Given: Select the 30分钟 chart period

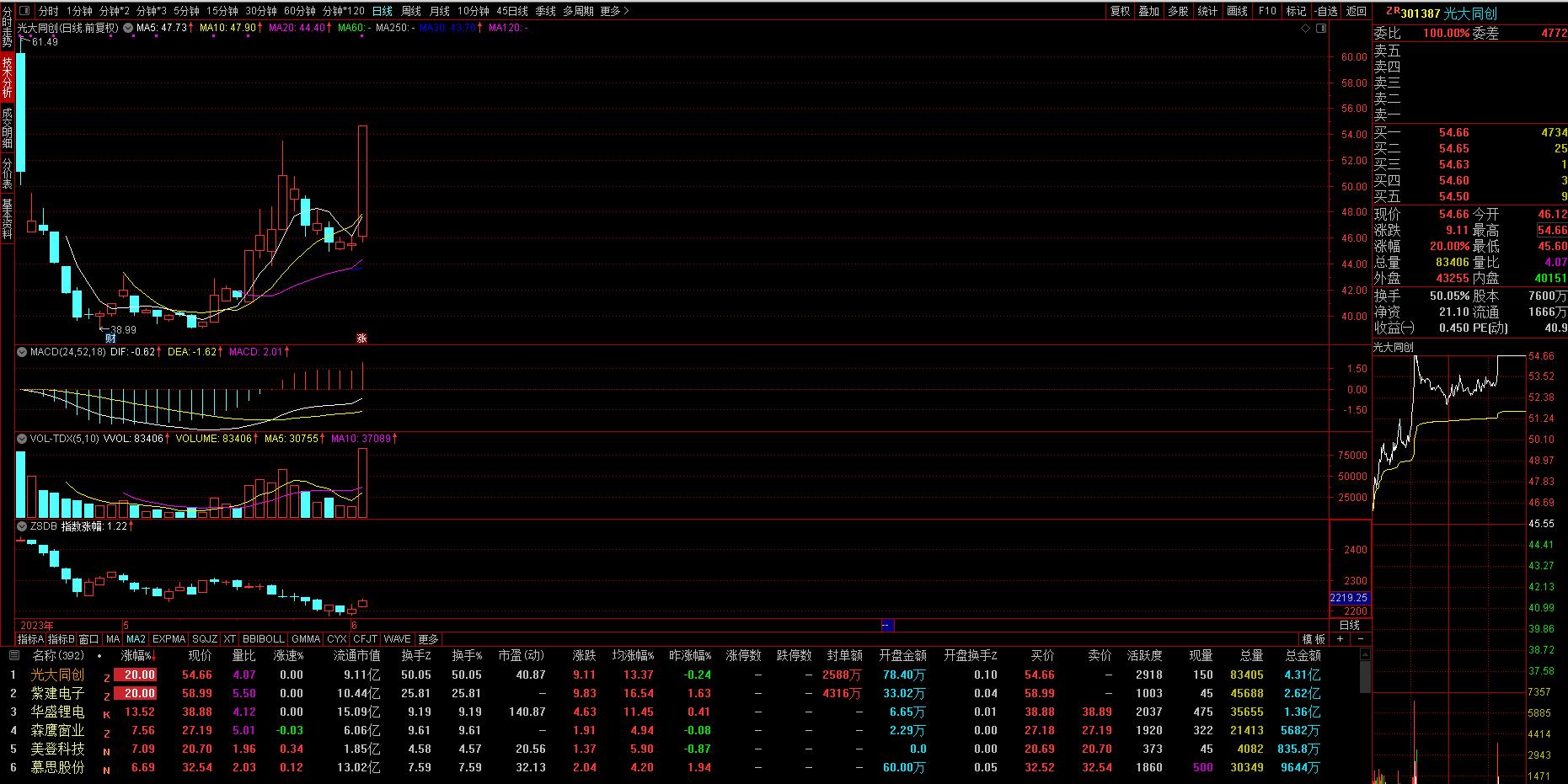Looking at the screenshot, I should 261,11.
